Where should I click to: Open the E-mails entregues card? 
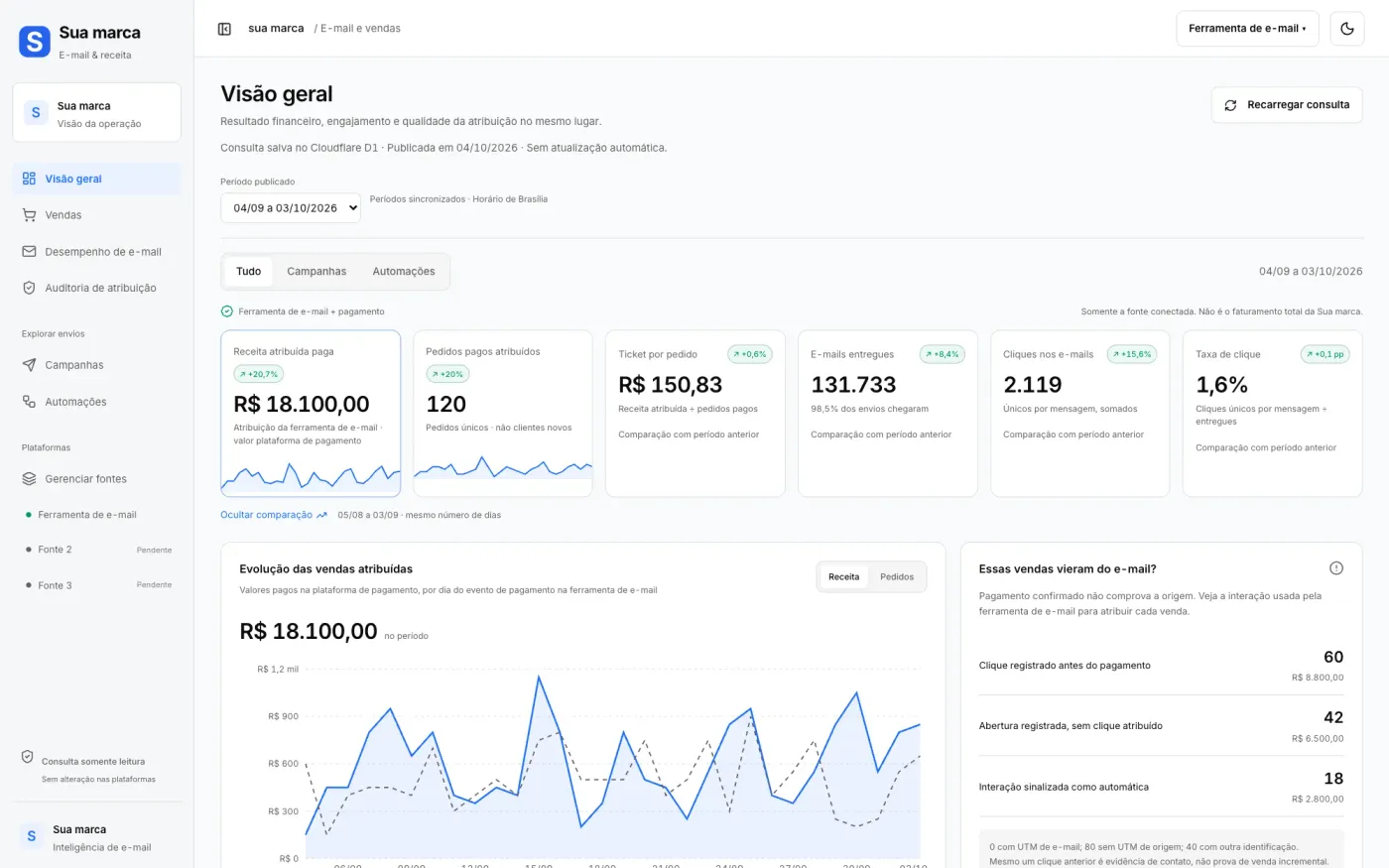888,414
